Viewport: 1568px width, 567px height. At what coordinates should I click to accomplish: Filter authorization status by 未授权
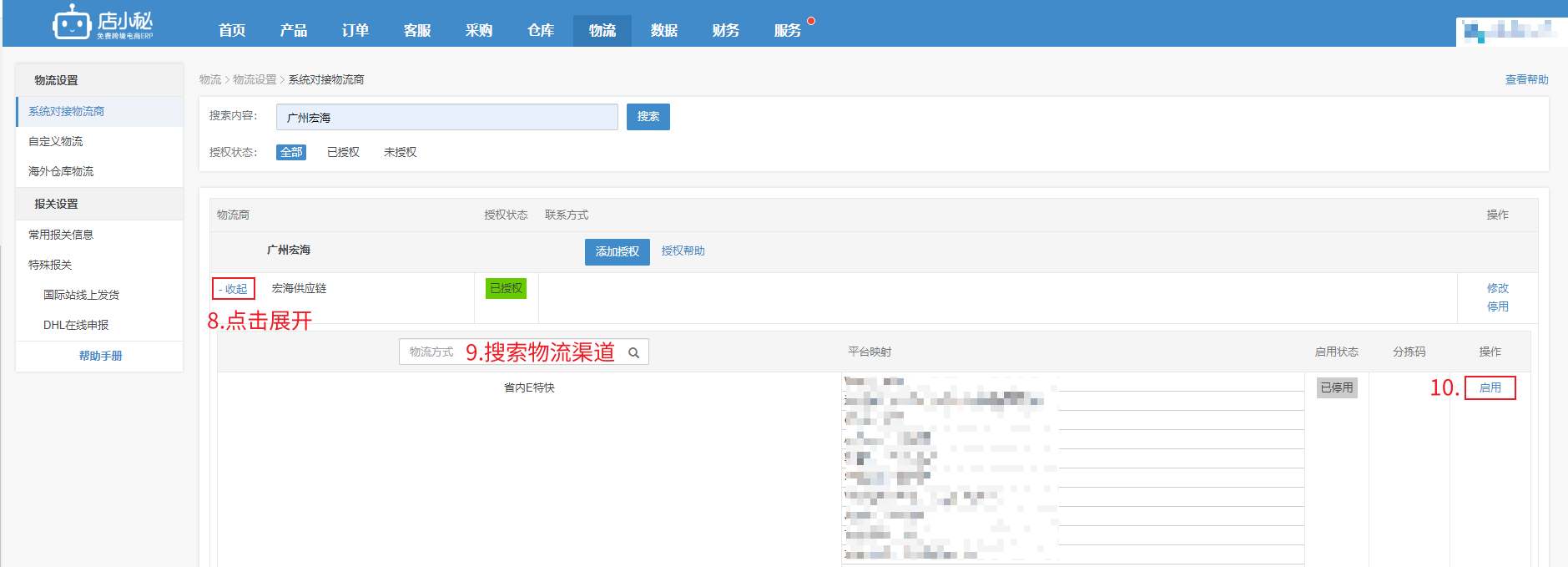[x=400, y=152]
